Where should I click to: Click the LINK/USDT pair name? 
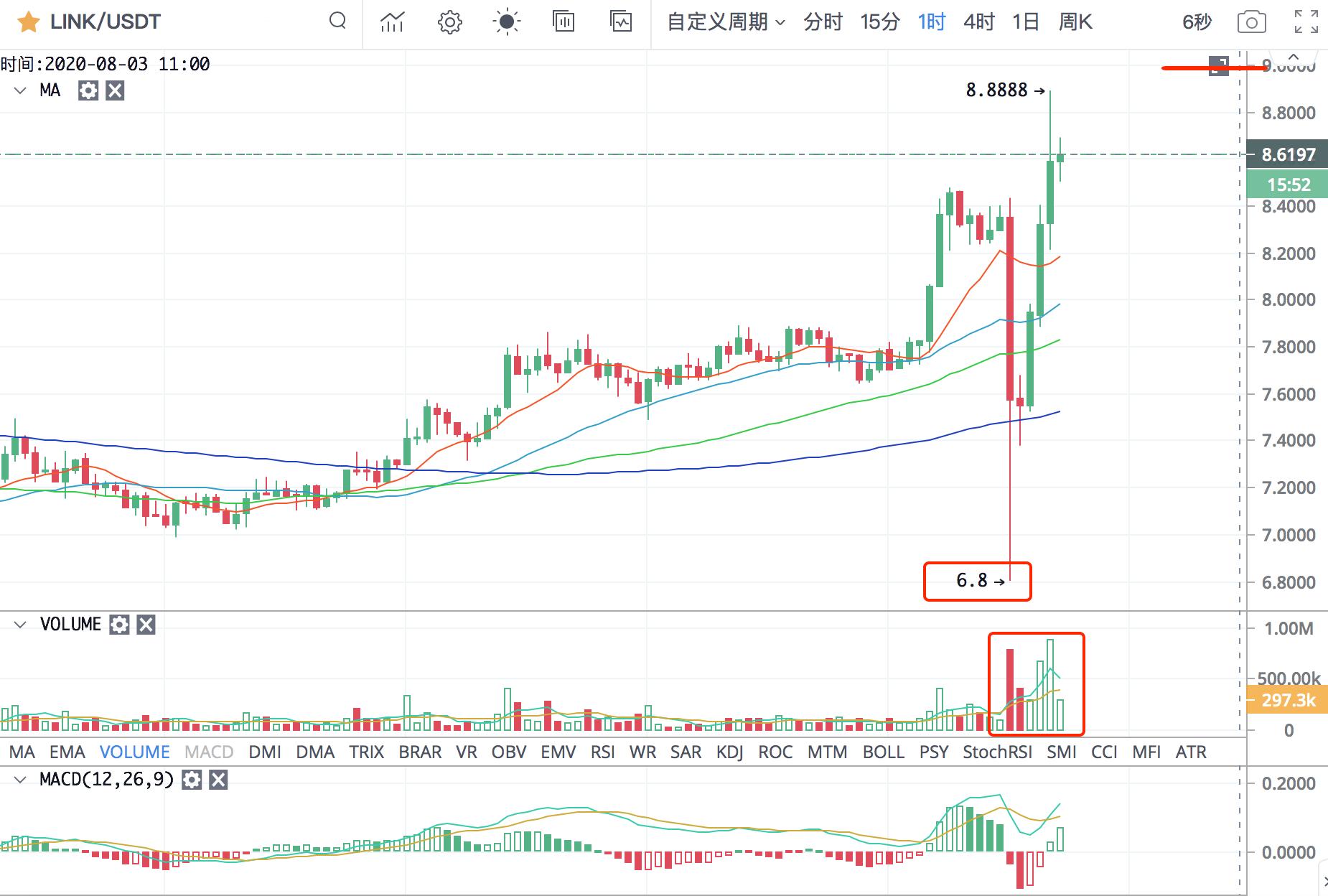coord(106,22)
